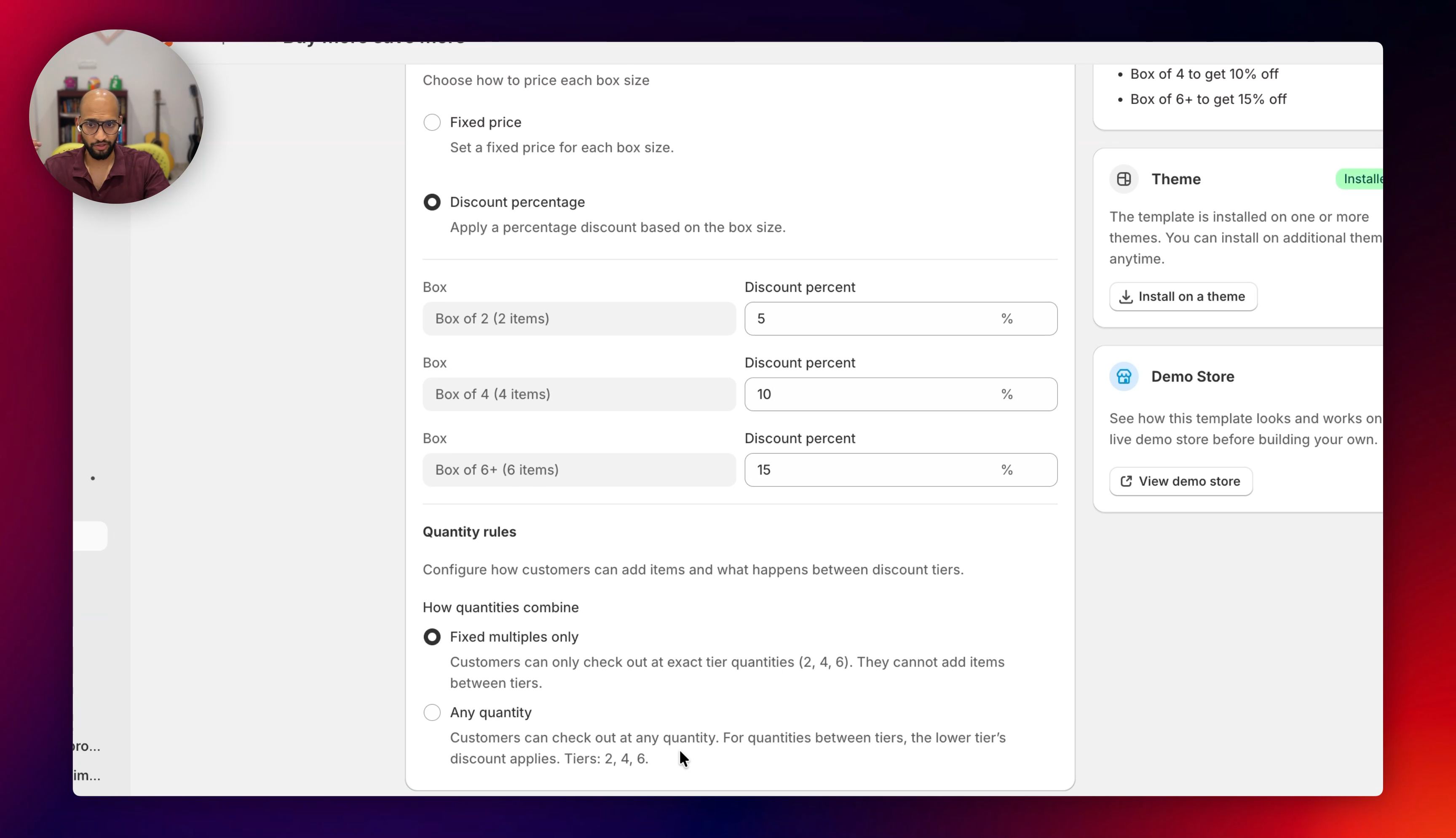Click the download icon in Install on a theme

point(1126,296)
